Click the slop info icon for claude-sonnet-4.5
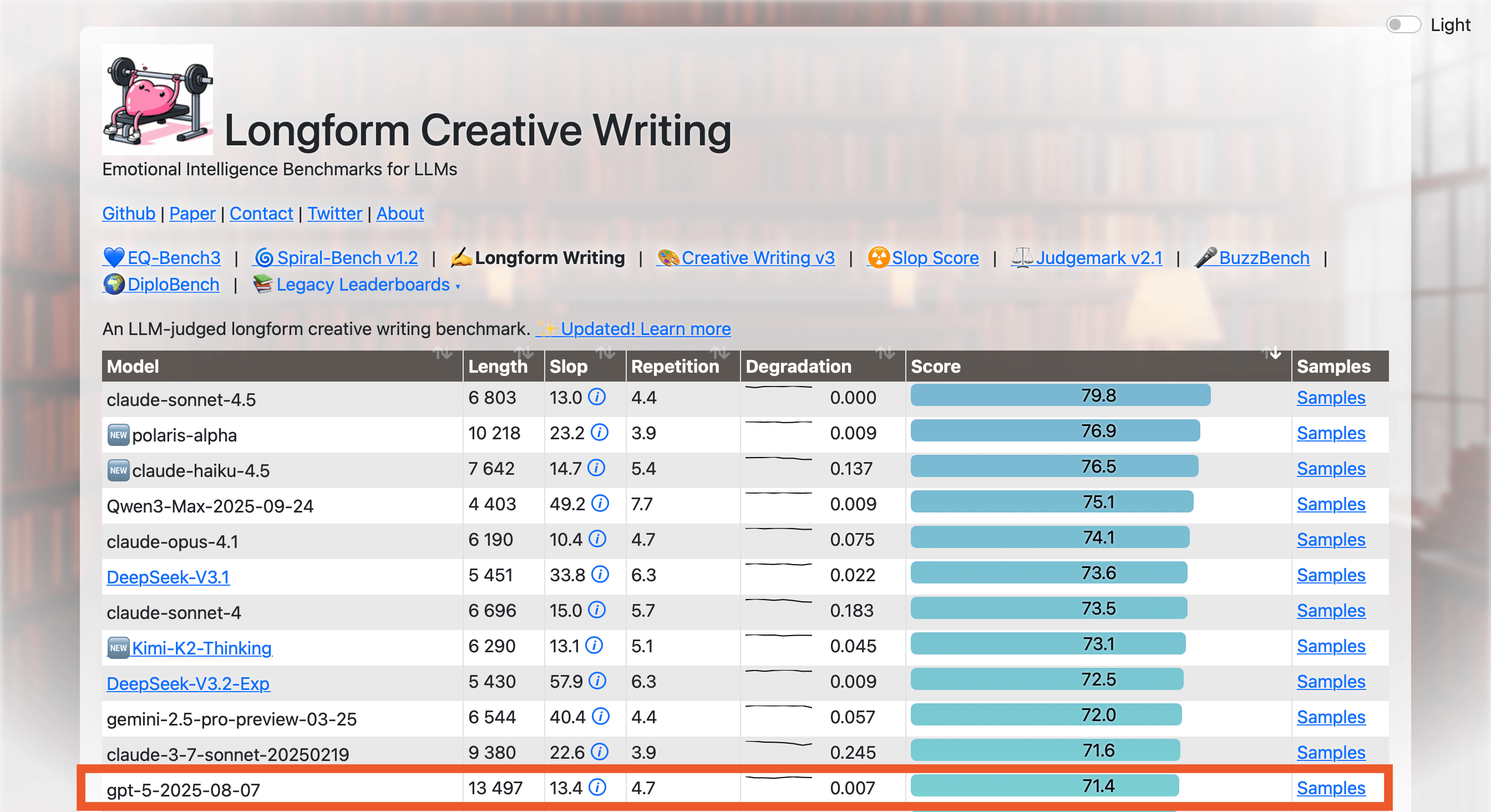 597,397
